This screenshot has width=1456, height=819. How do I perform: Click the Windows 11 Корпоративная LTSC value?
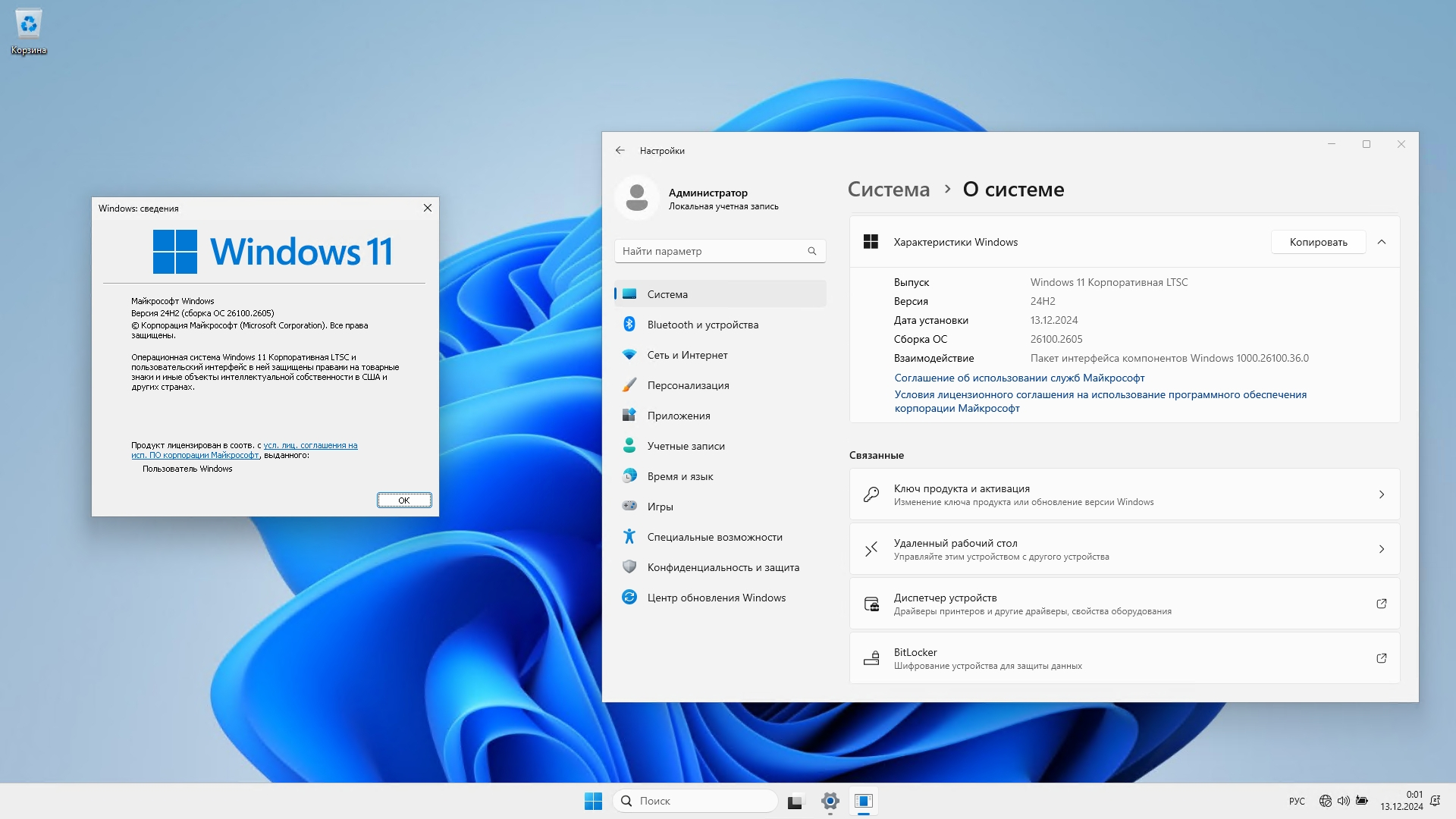(x=1109, y=282)
